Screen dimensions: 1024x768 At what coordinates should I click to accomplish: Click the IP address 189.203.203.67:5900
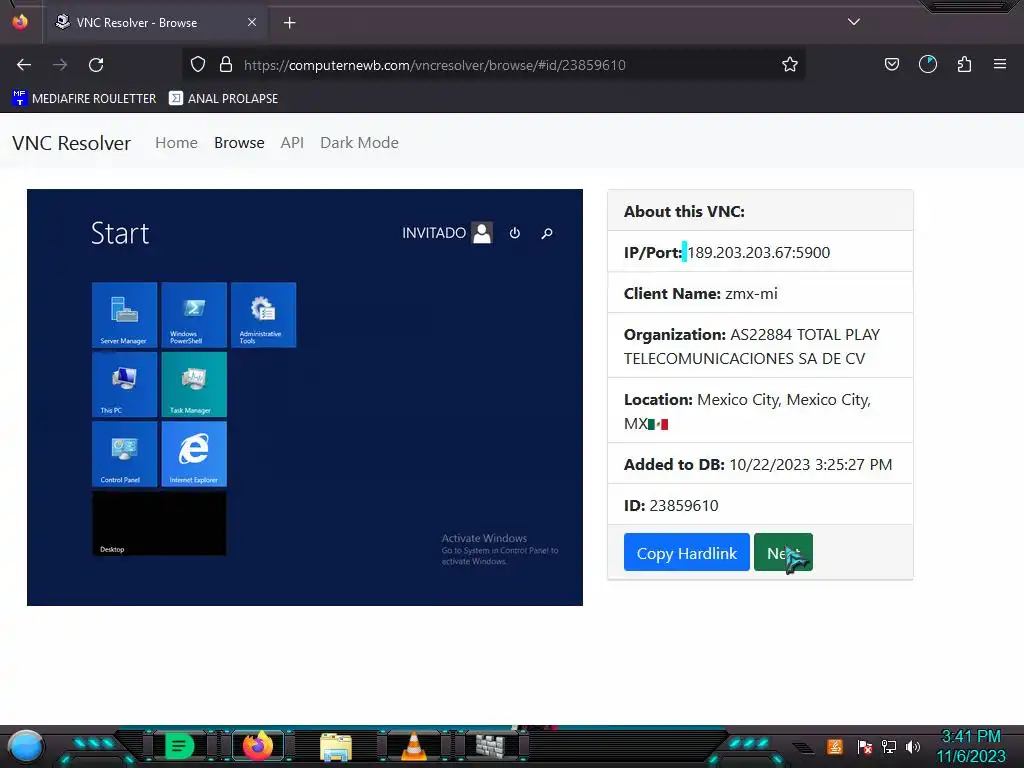click(758, 253)
